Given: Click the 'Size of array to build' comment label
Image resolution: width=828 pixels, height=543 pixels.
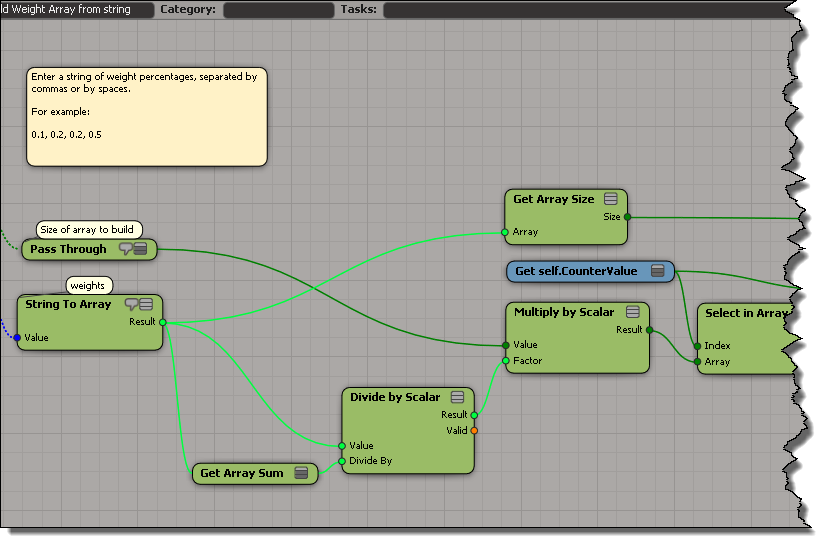Looking at the screenshot, I should (86, 230).
